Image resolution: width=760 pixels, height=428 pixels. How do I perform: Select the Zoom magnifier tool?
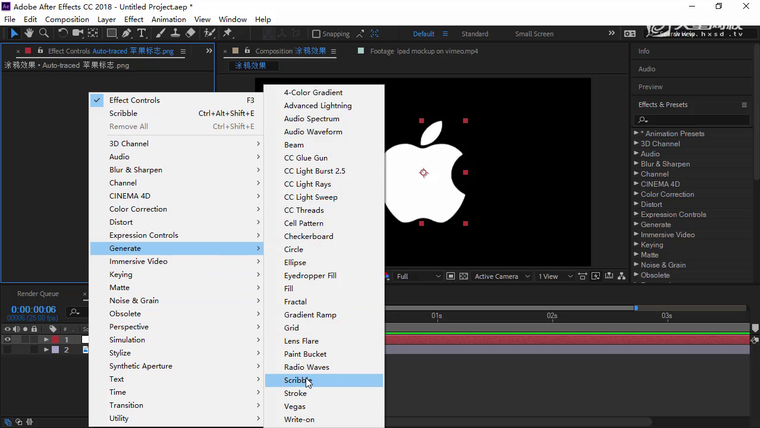[x=44, y=33]
